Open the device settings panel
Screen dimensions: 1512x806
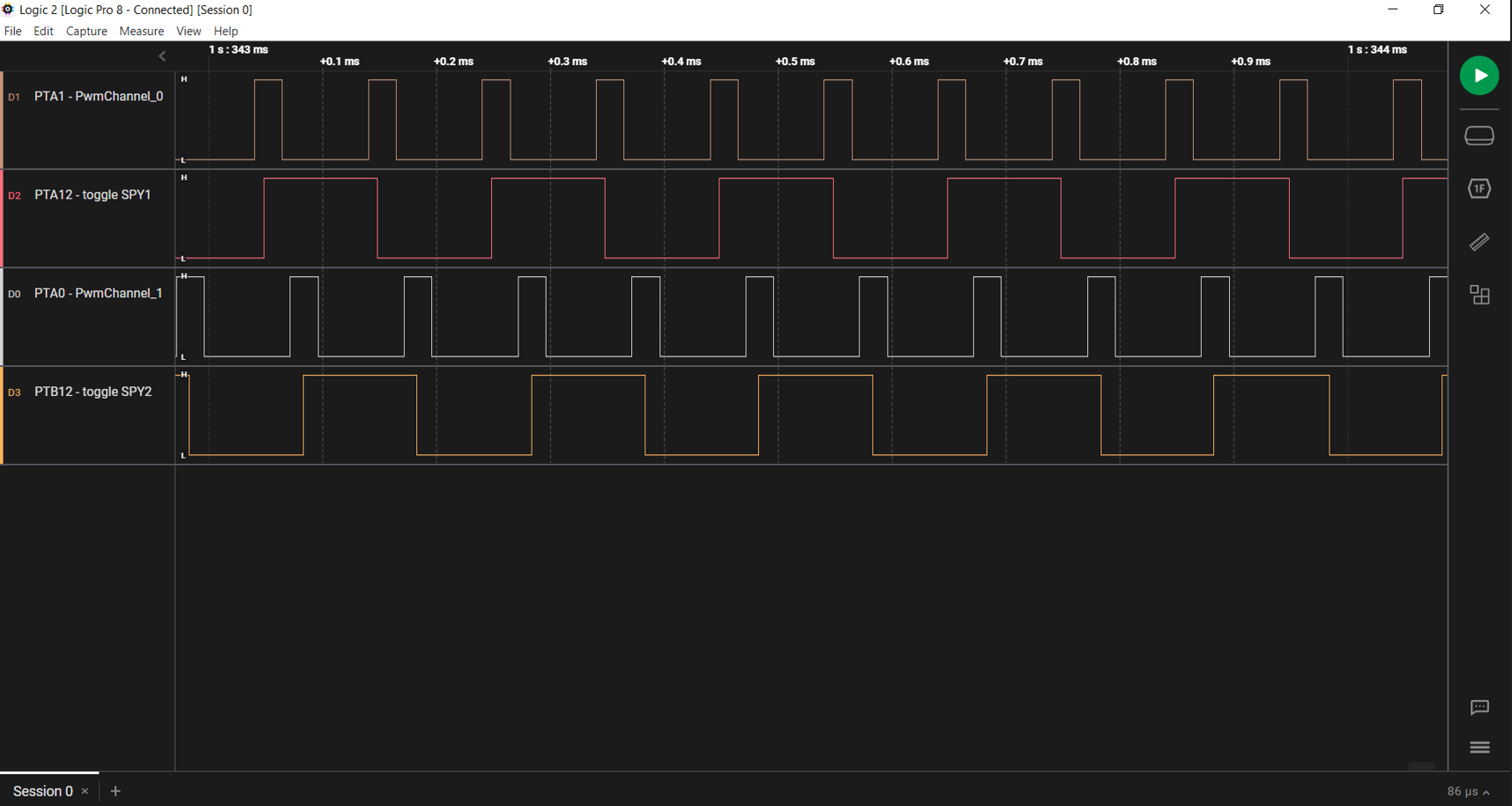1479,135
